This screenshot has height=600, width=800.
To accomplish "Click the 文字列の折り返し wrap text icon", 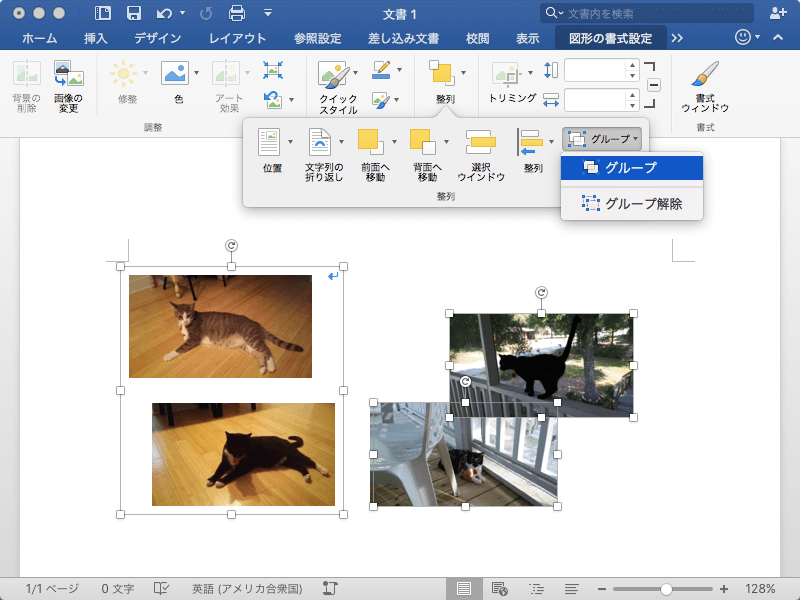I will pyautogui.click(x=320, y=142).
